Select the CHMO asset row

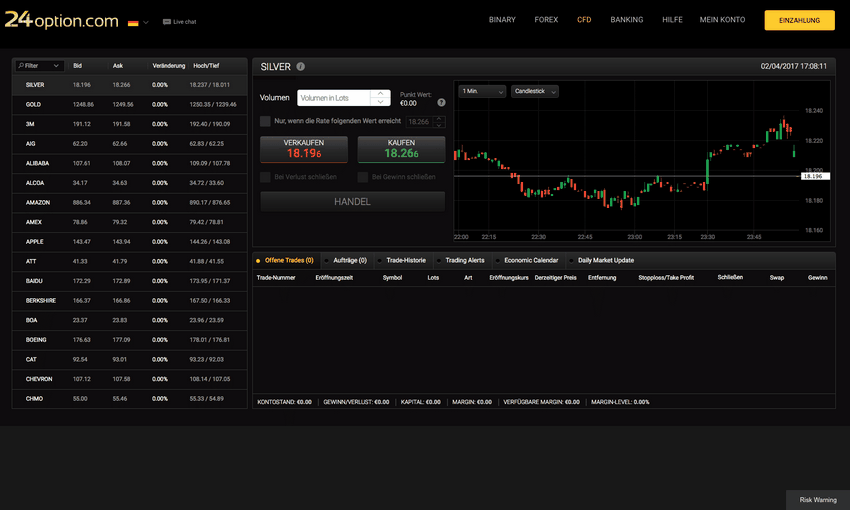[x=130, y=398]
